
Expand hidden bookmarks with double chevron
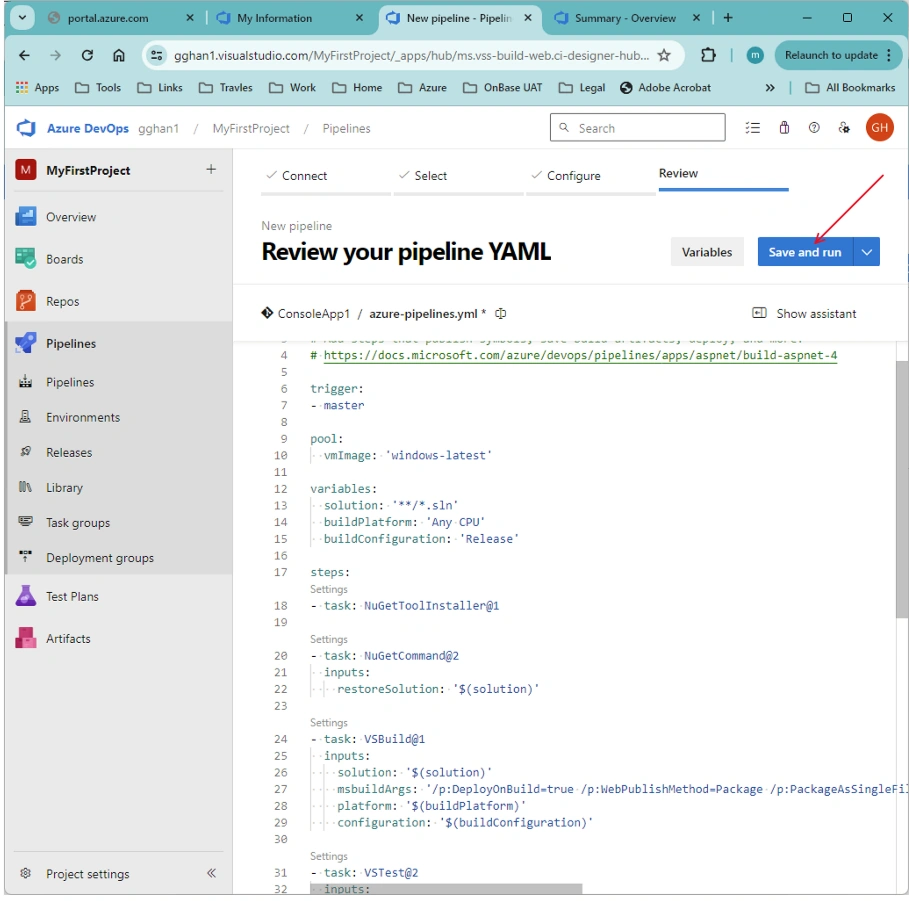click(770, 88)
